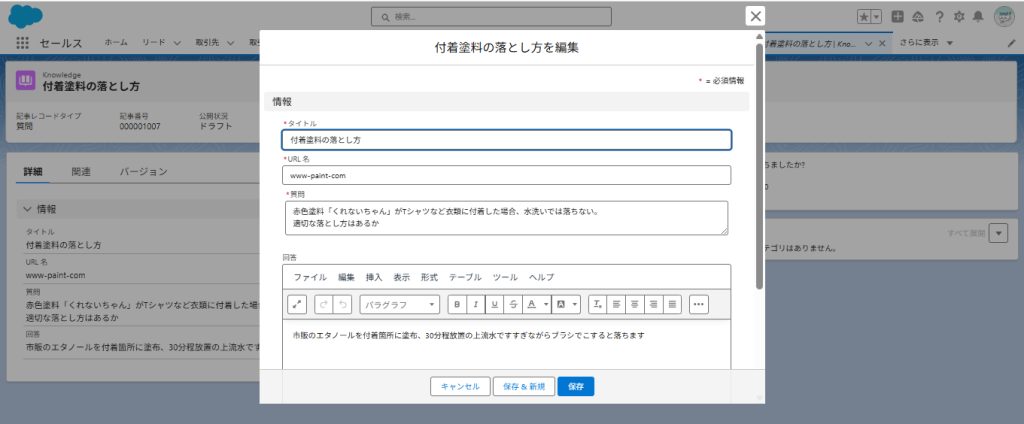1024x424 pixels.
Task: Open the favorites list dropdown arrow
Action: coord(877,18)
